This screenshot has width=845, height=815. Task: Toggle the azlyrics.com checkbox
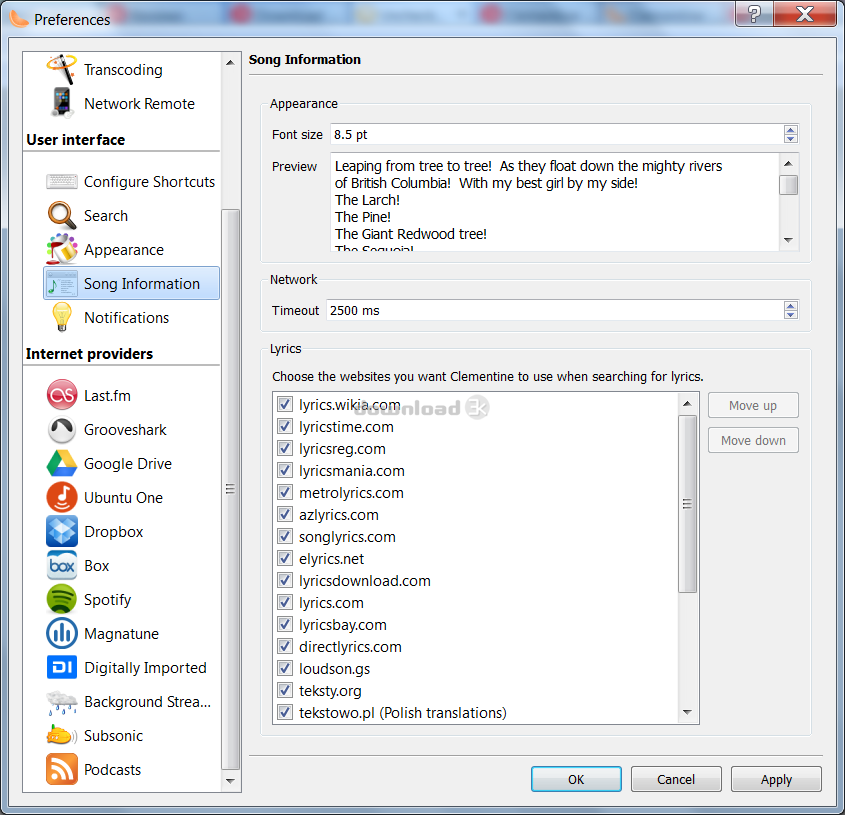285,515
